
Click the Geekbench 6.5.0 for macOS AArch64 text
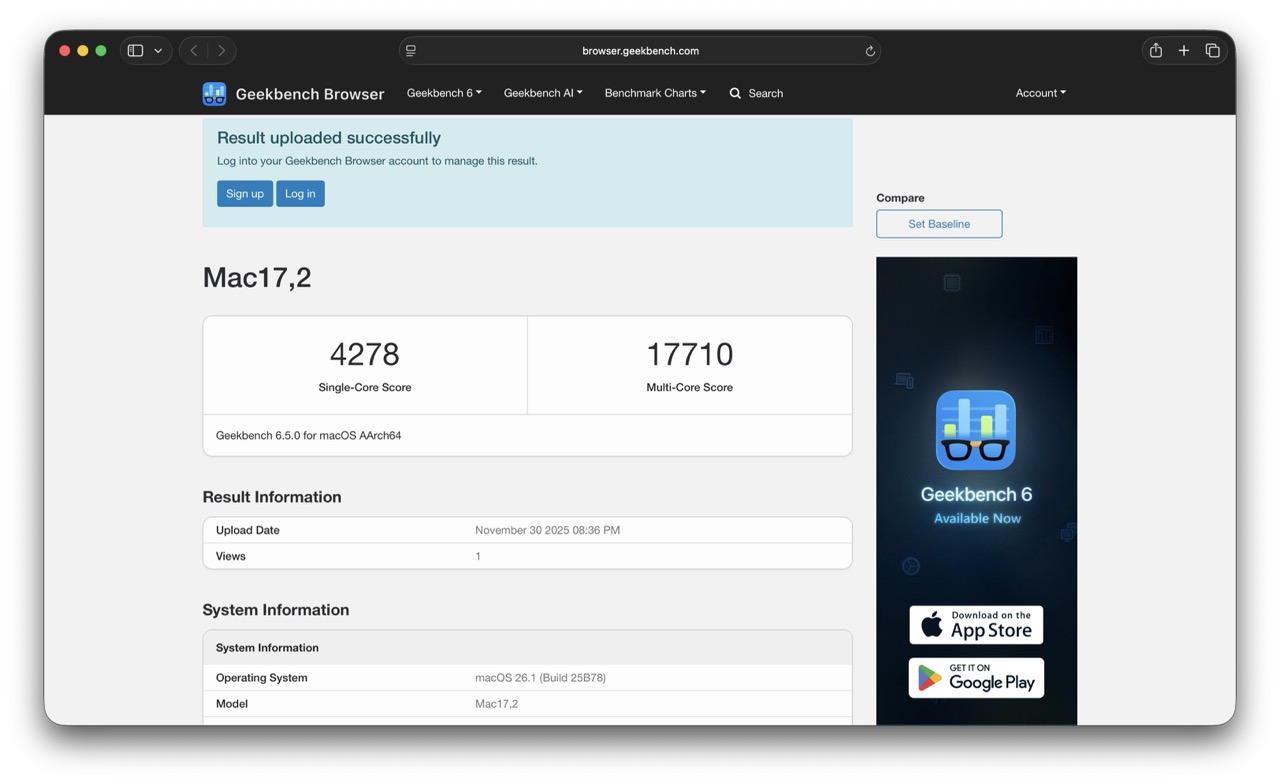click(309, 436)
